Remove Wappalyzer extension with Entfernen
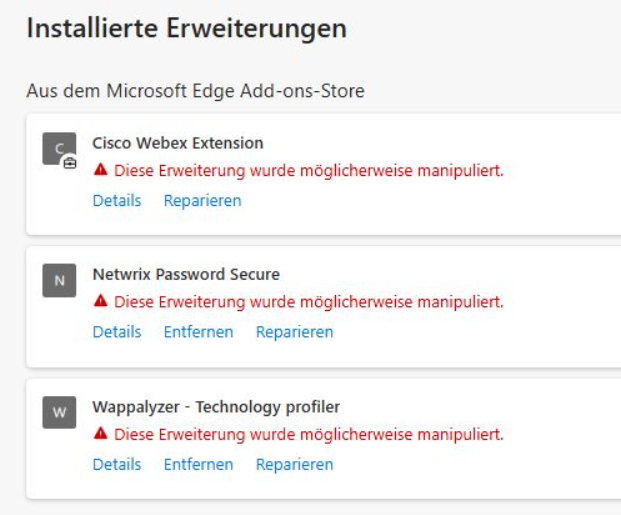This screenshot has height=515, width=621. click(198, 465)
